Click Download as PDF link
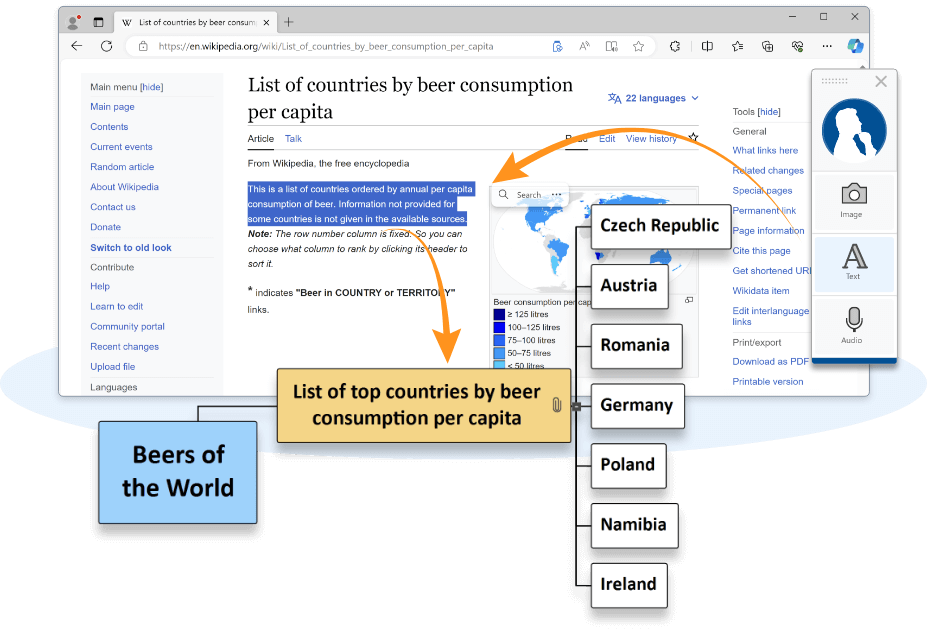Screen dimensions: 927x642 pos(770,362)
